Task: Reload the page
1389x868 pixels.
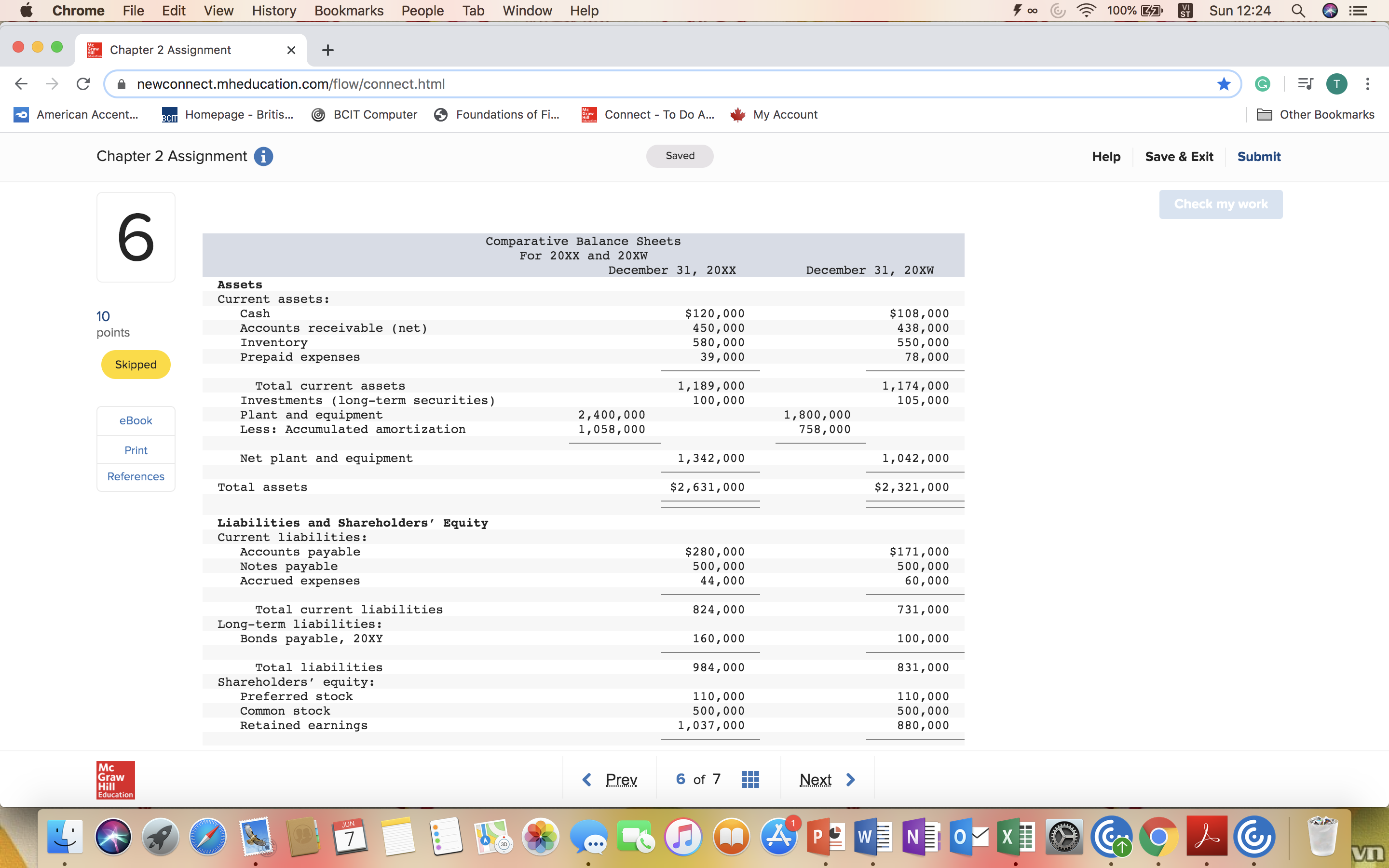Action: tap(83, 84)
